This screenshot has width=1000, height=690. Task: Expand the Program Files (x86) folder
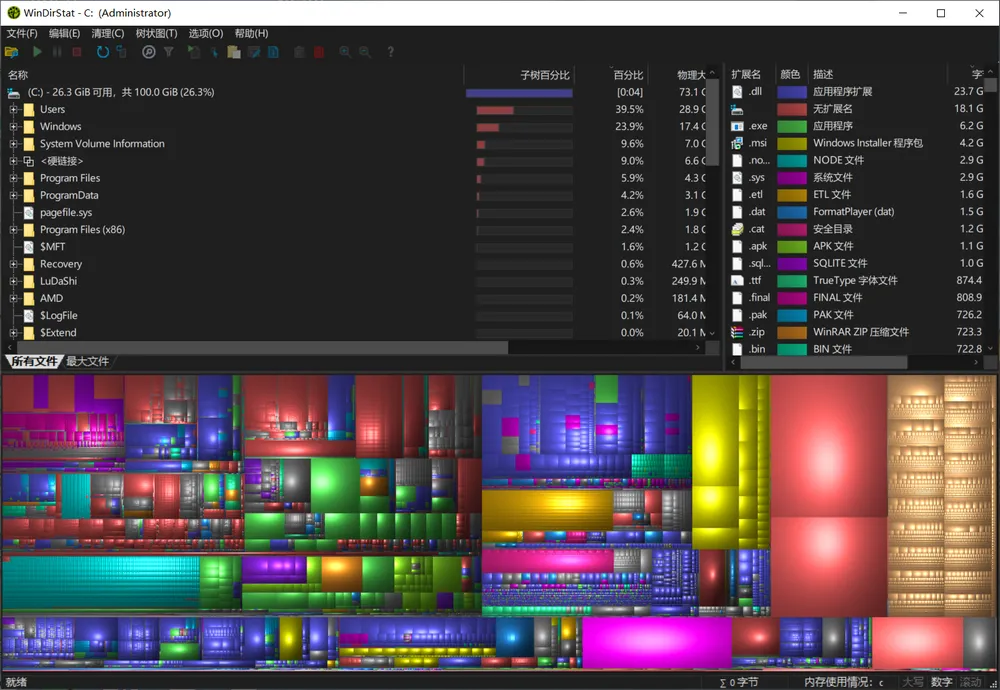click(13, 230)
